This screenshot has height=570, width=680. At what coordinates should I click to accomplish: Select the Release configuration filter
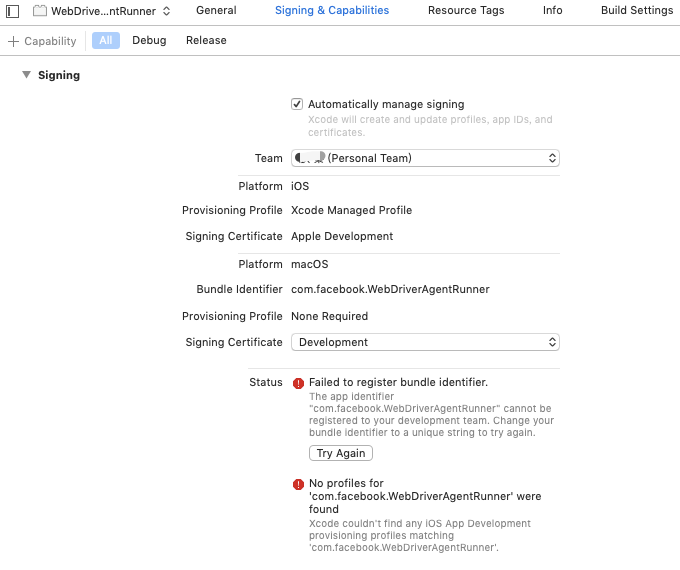206,40
